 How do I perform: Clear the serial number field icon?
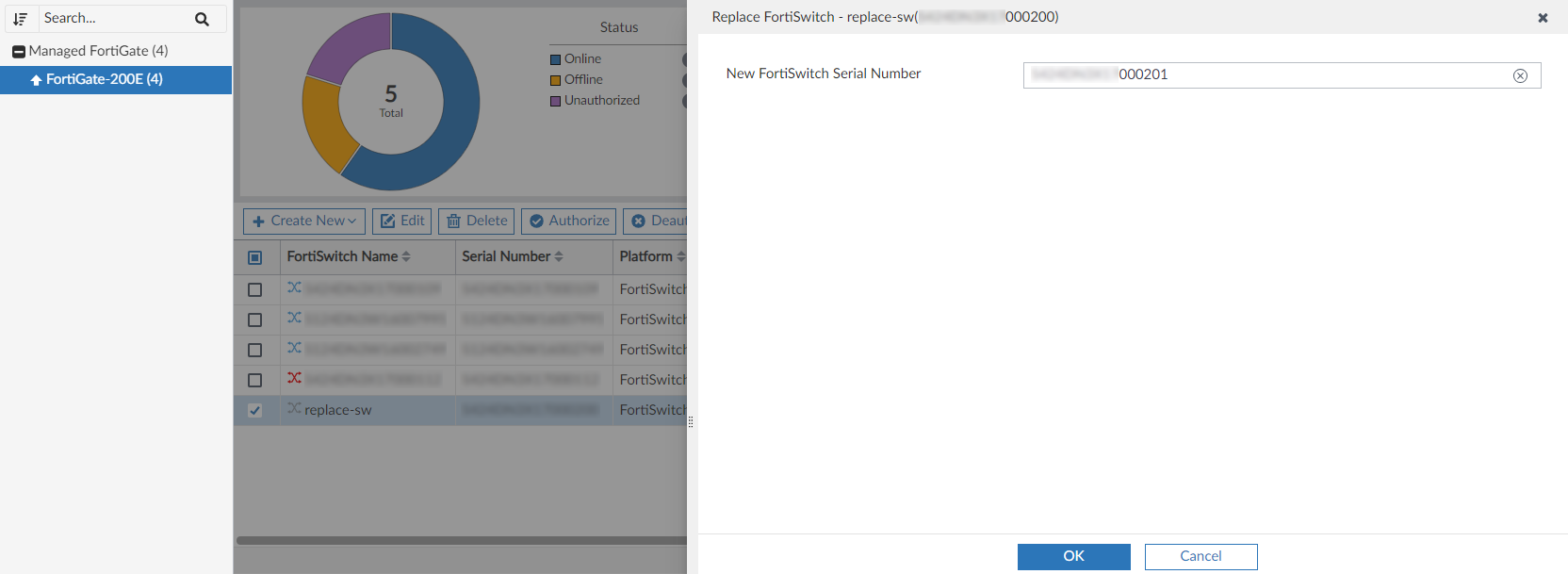click(1520, 76)
